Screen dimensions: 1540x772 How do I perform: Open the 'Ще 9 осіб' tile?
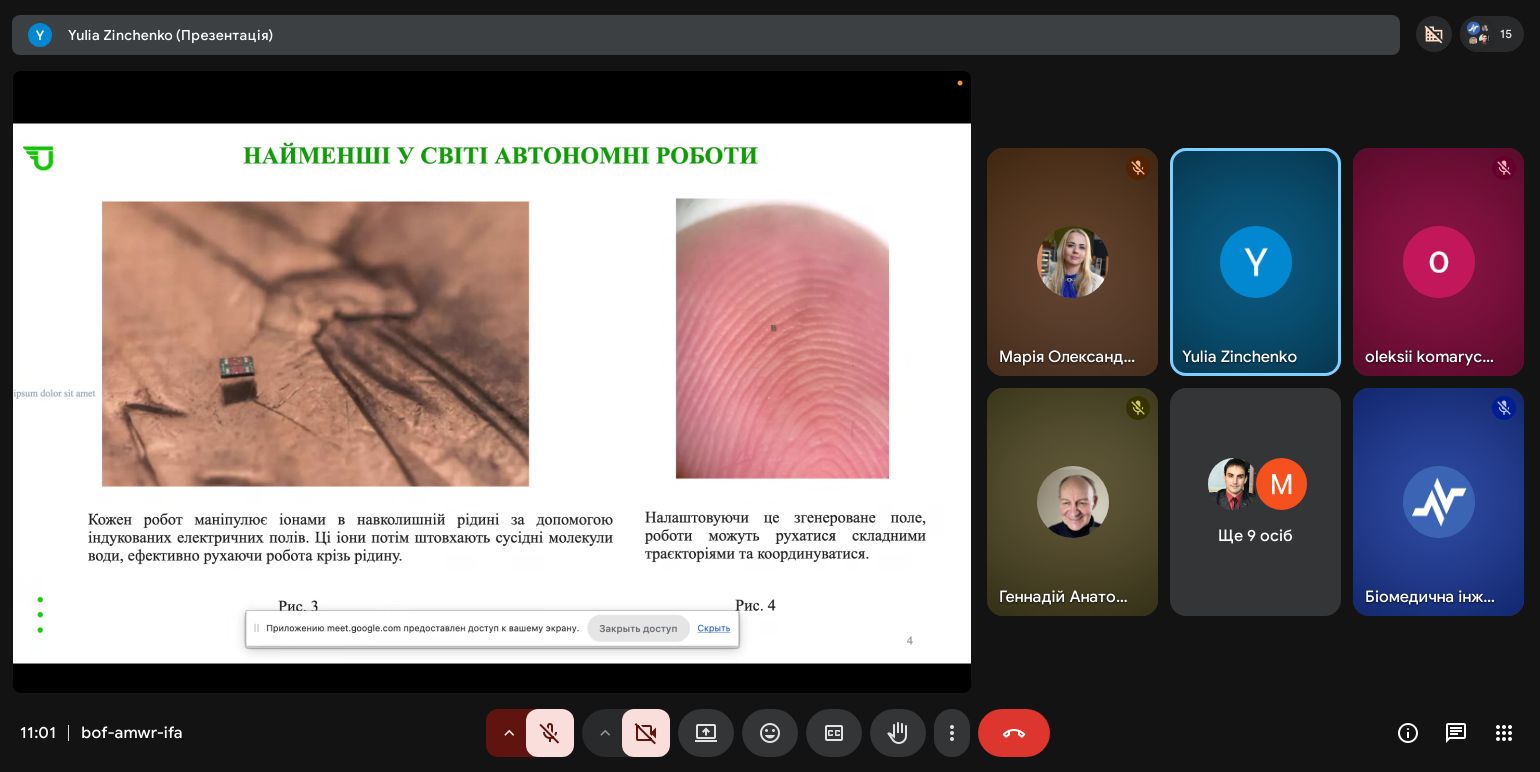(1255, 502)
